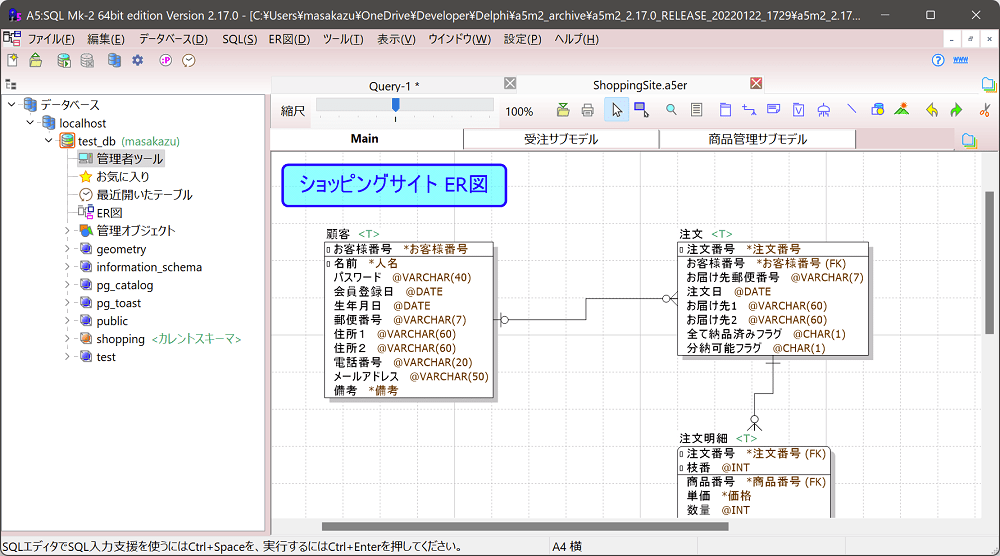Click the add and connect database icon
This screenshot has width=1000, height=556.
[64, 61]
